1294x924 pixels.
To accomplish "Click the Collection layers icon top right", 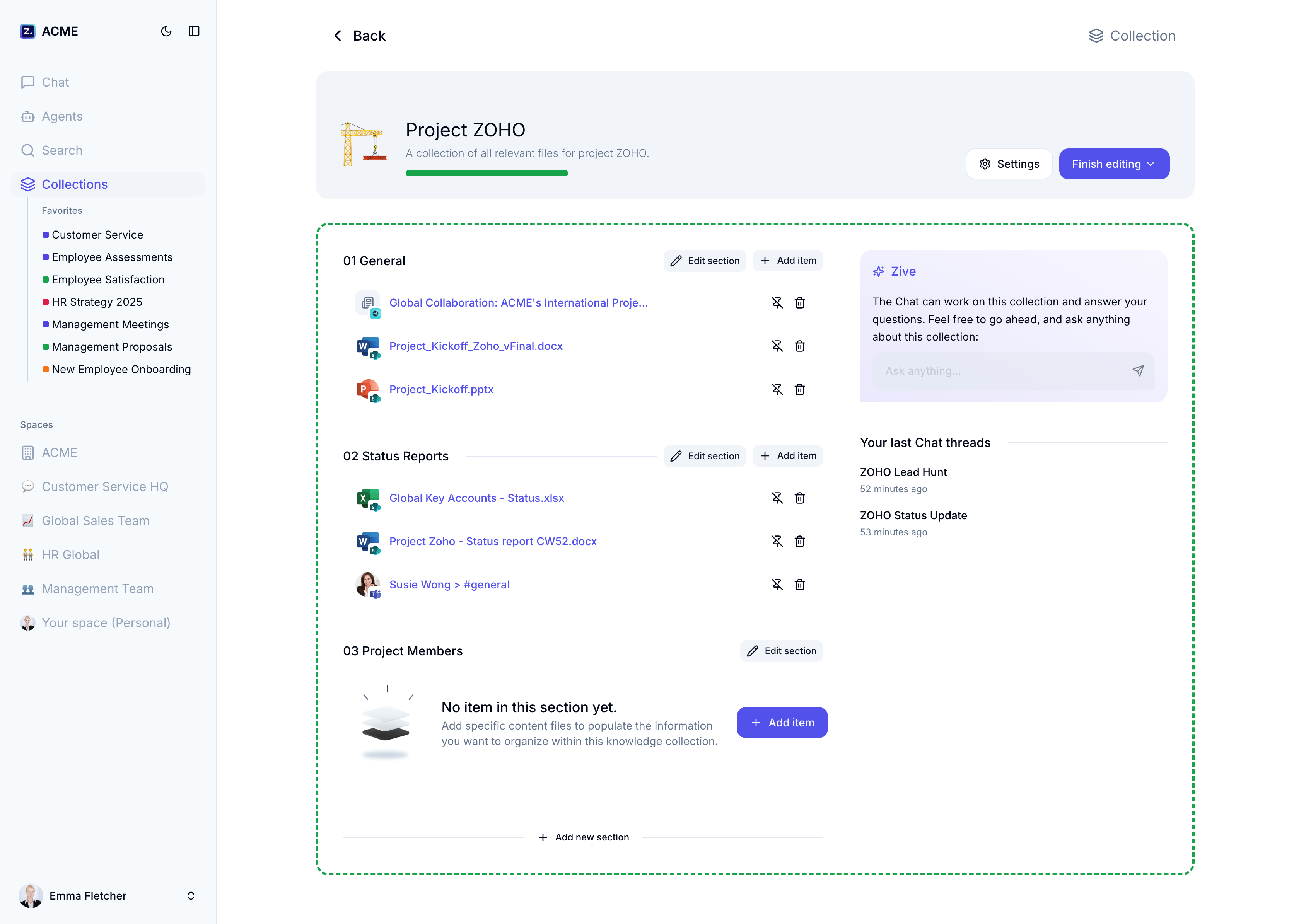I will point(1096,36).
